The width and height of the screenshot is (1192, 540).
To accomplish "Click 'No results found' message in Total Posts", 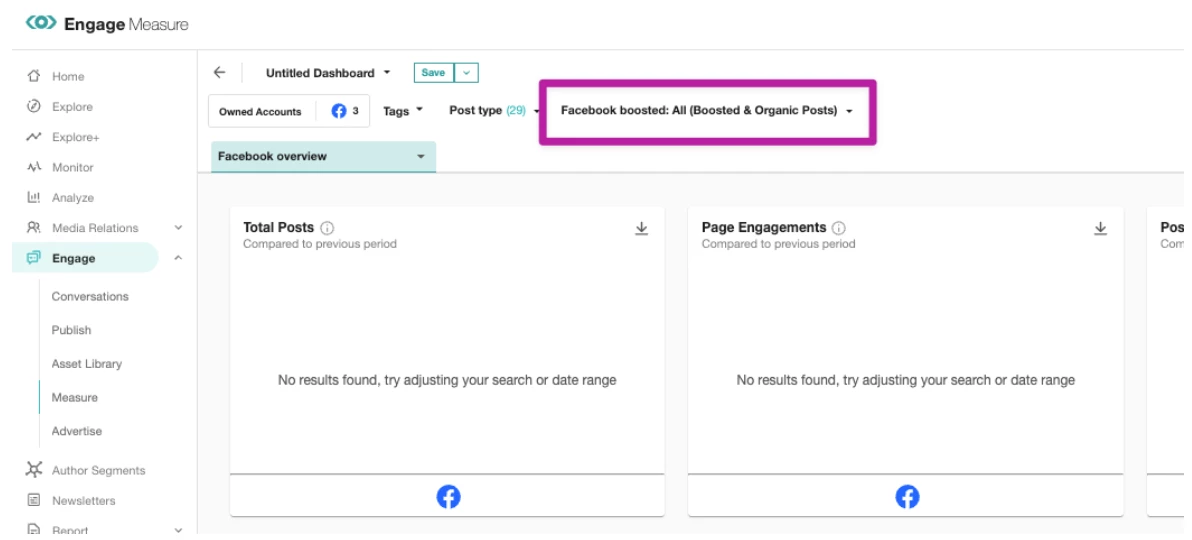I will [x=447, y=380].
